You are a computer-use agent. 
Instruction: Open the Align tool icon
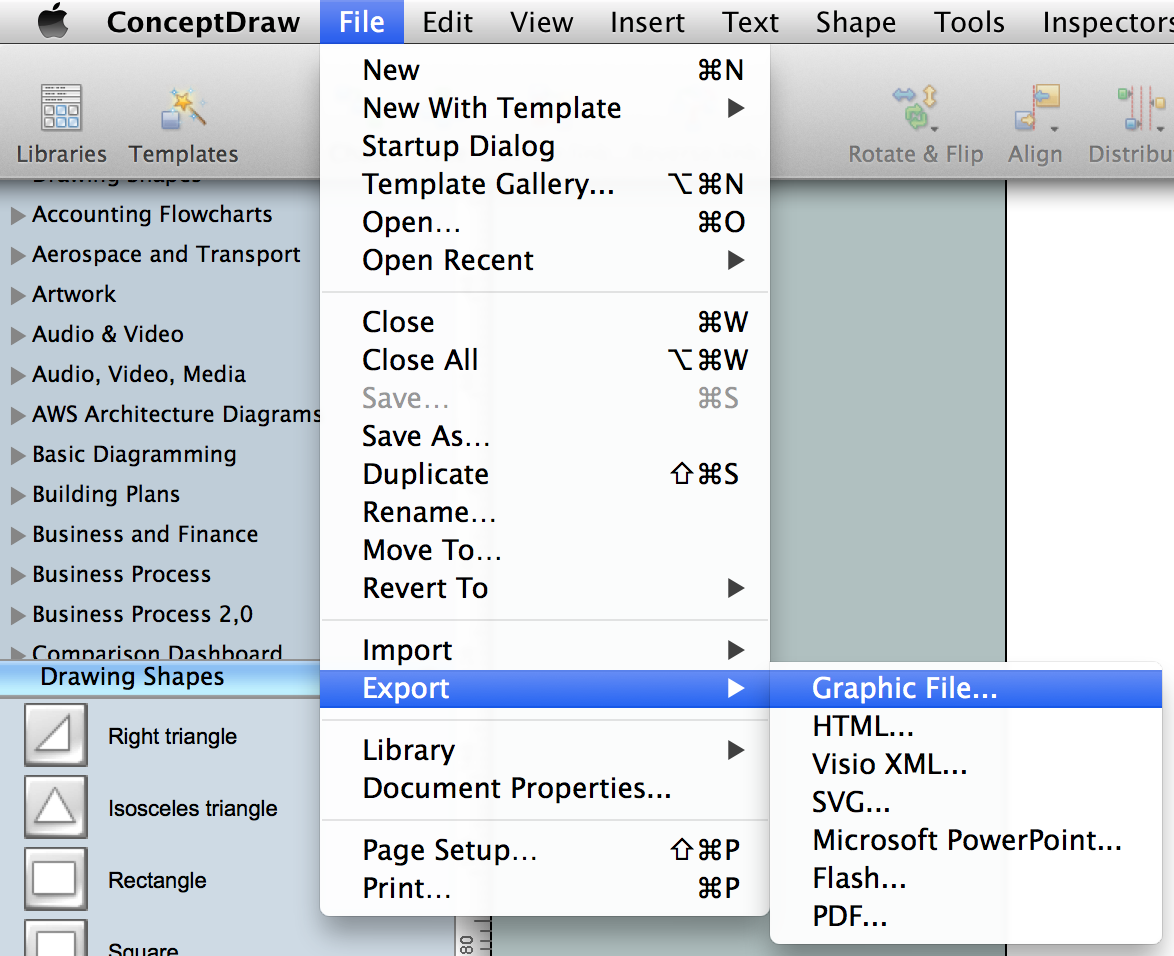pyautogui.click(x=1037, y=109)
